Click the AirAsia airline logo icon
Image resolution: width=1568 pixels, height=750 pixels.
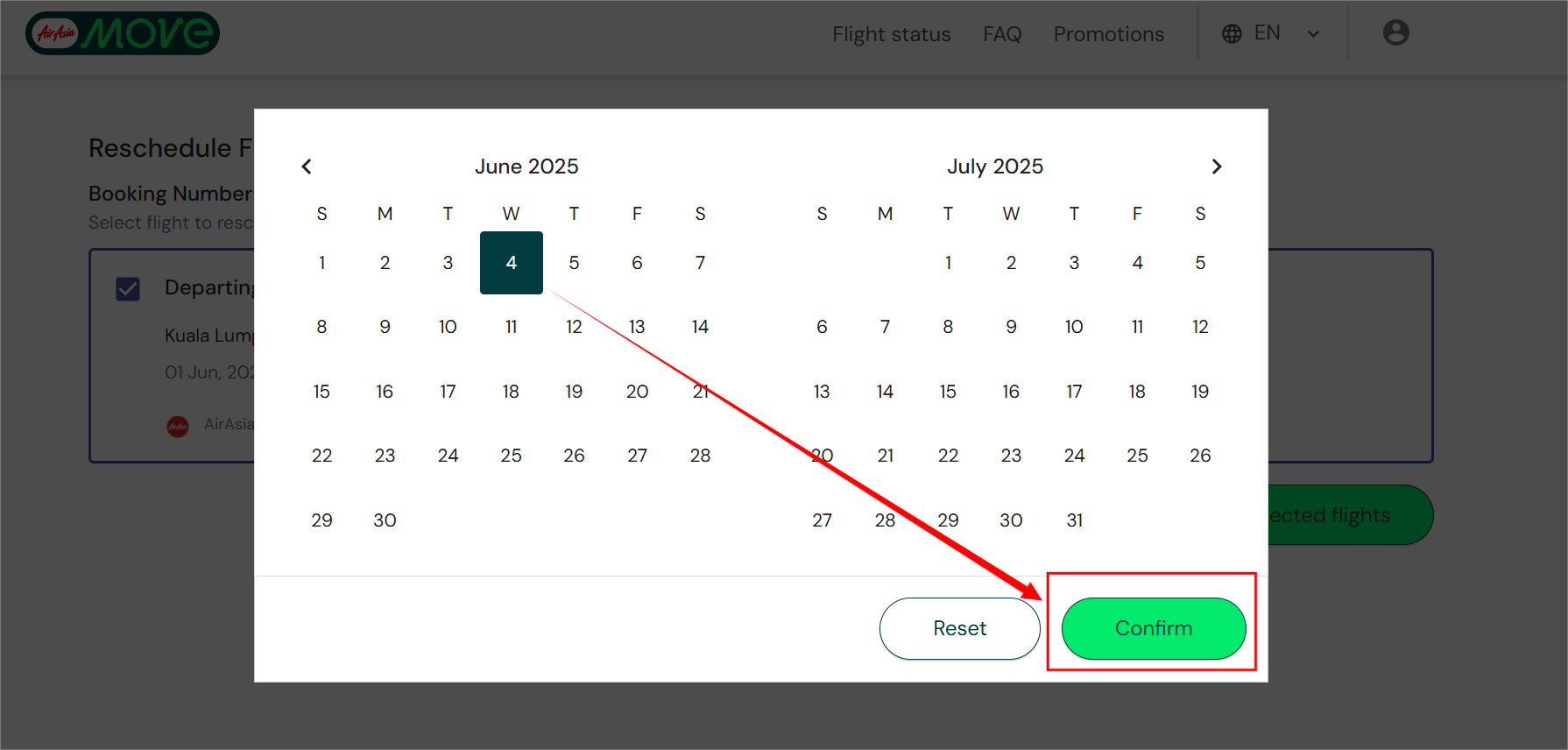point(178,426)
